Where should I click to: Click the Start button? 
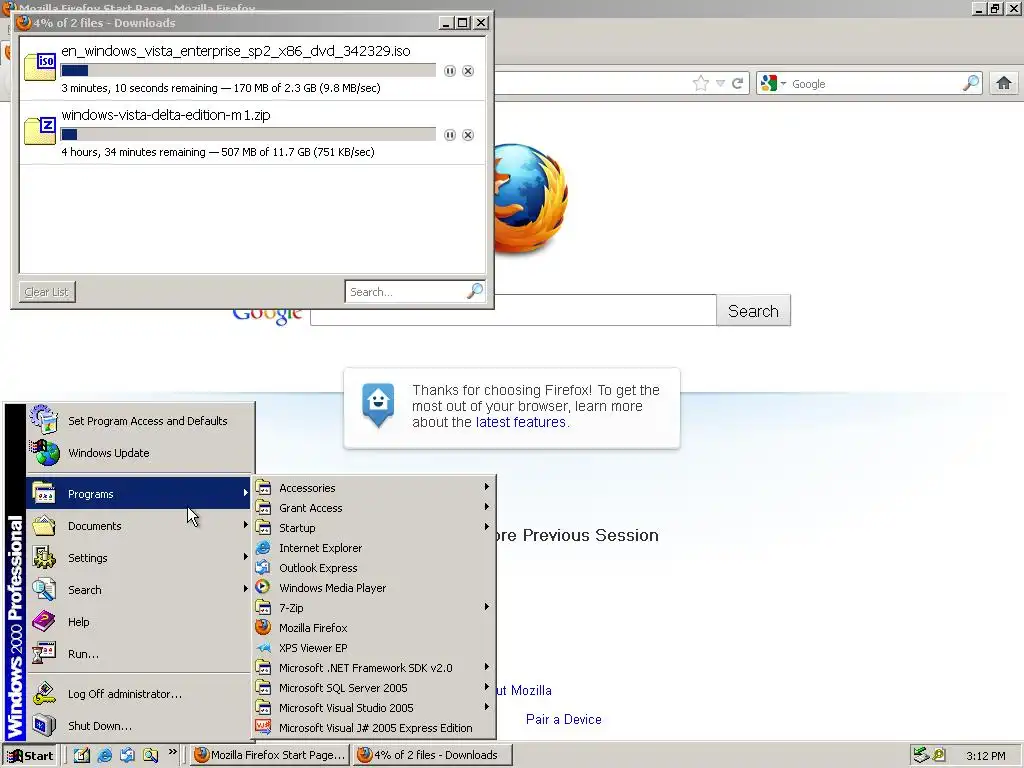pyautogui.click(x=31, y=756)
